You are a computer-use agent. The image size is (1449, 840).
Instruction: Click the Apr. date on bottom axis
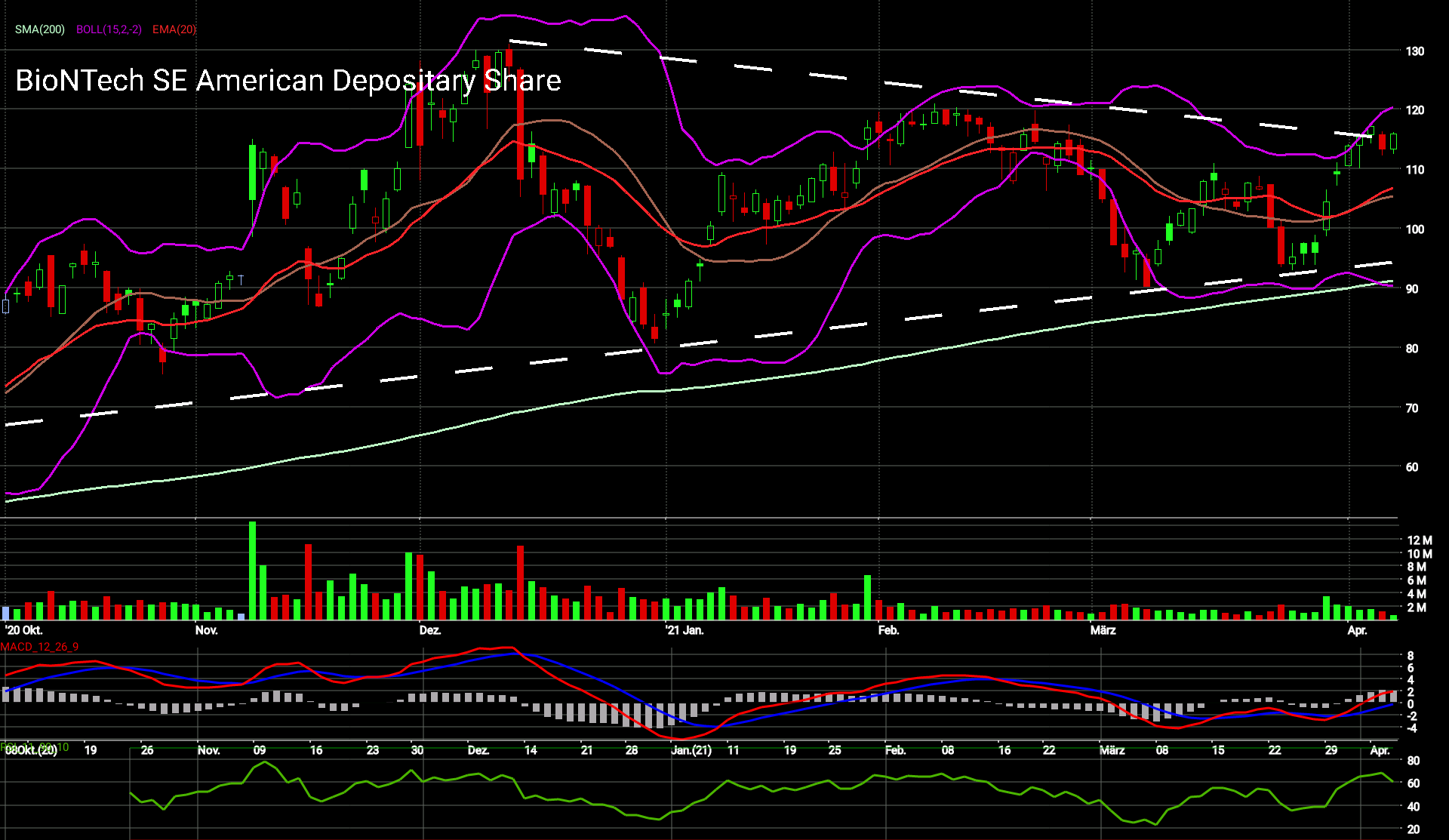point(1379,750)
